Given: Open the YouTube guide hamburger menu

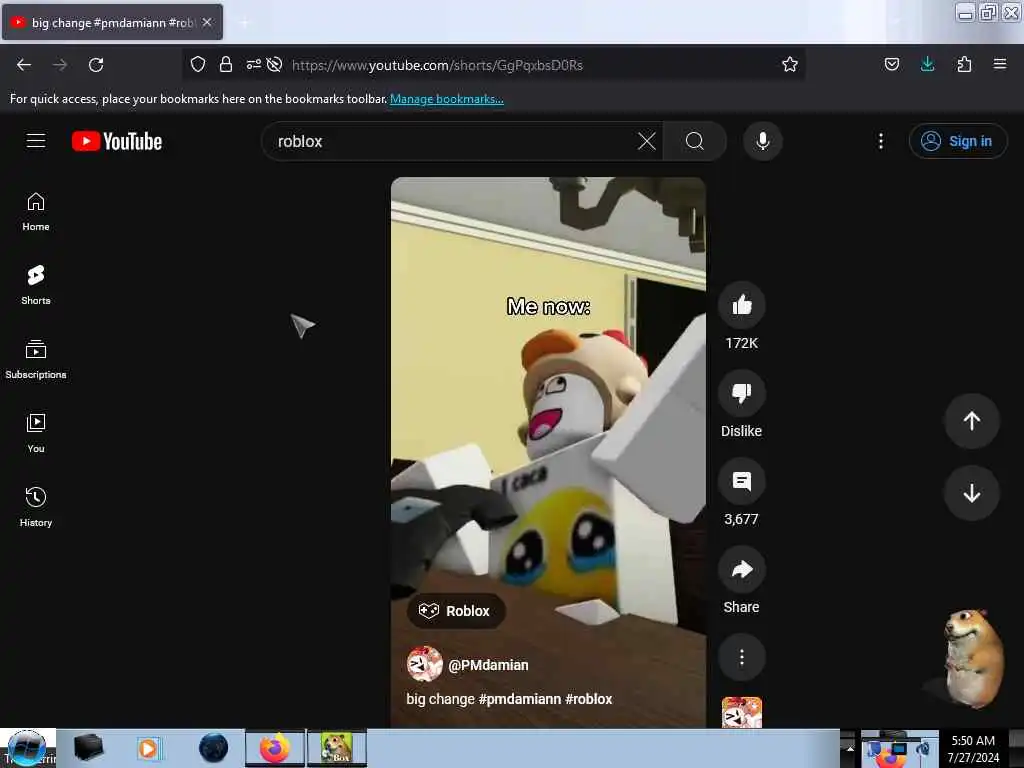Looking at the screenshot, I should point(36,141).
